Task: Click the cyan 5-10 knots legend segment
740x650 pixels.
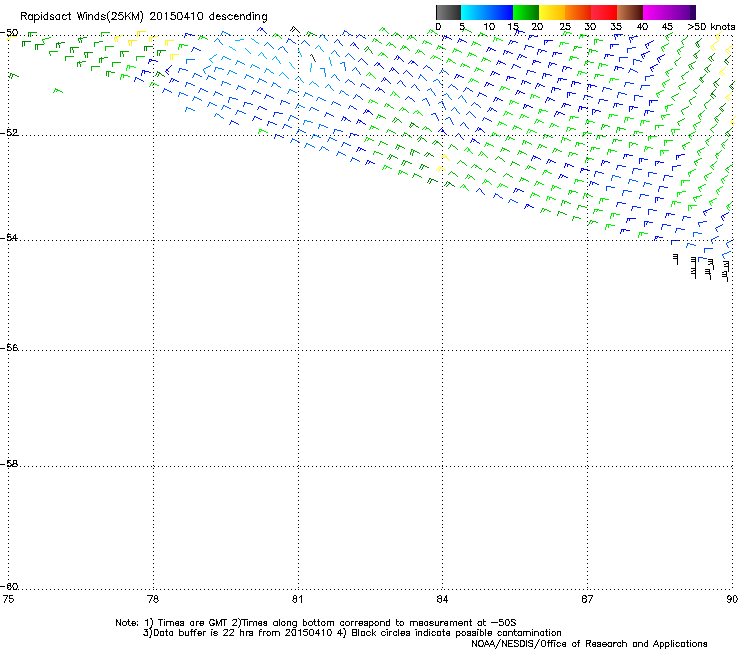Action: (x=473, y=12)
